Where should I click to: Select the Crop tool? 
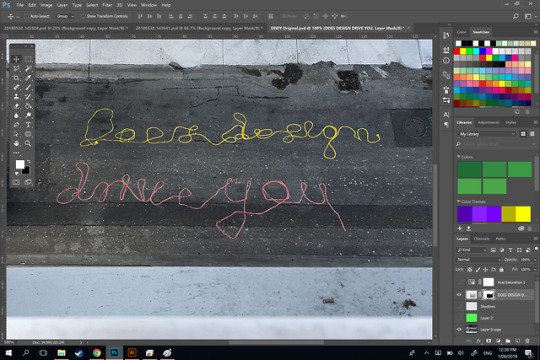click(16, 78)
